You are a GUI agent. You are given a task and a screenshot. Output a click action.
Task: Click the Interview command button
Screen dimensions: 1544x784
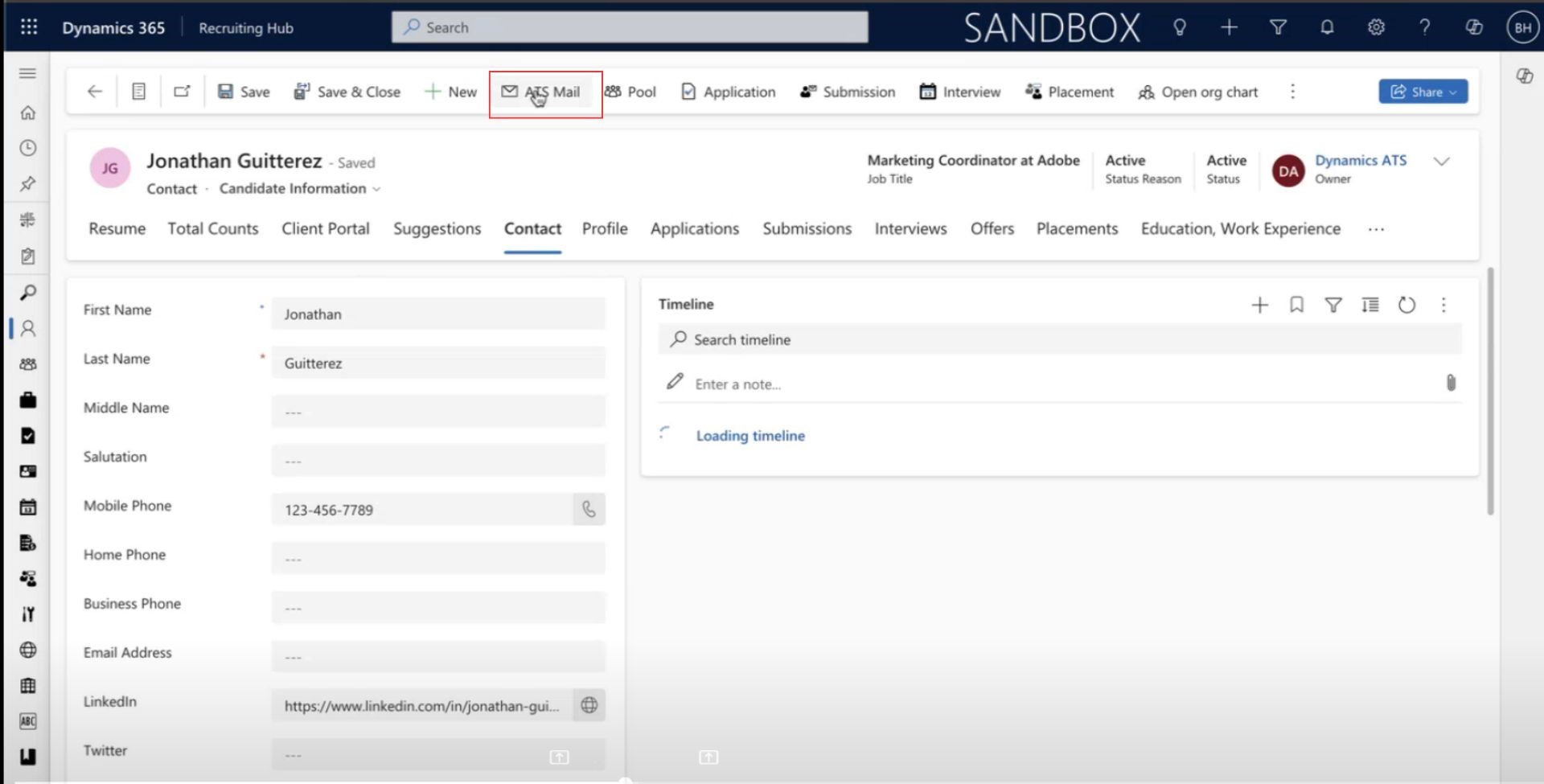click(x=960, y=92)
